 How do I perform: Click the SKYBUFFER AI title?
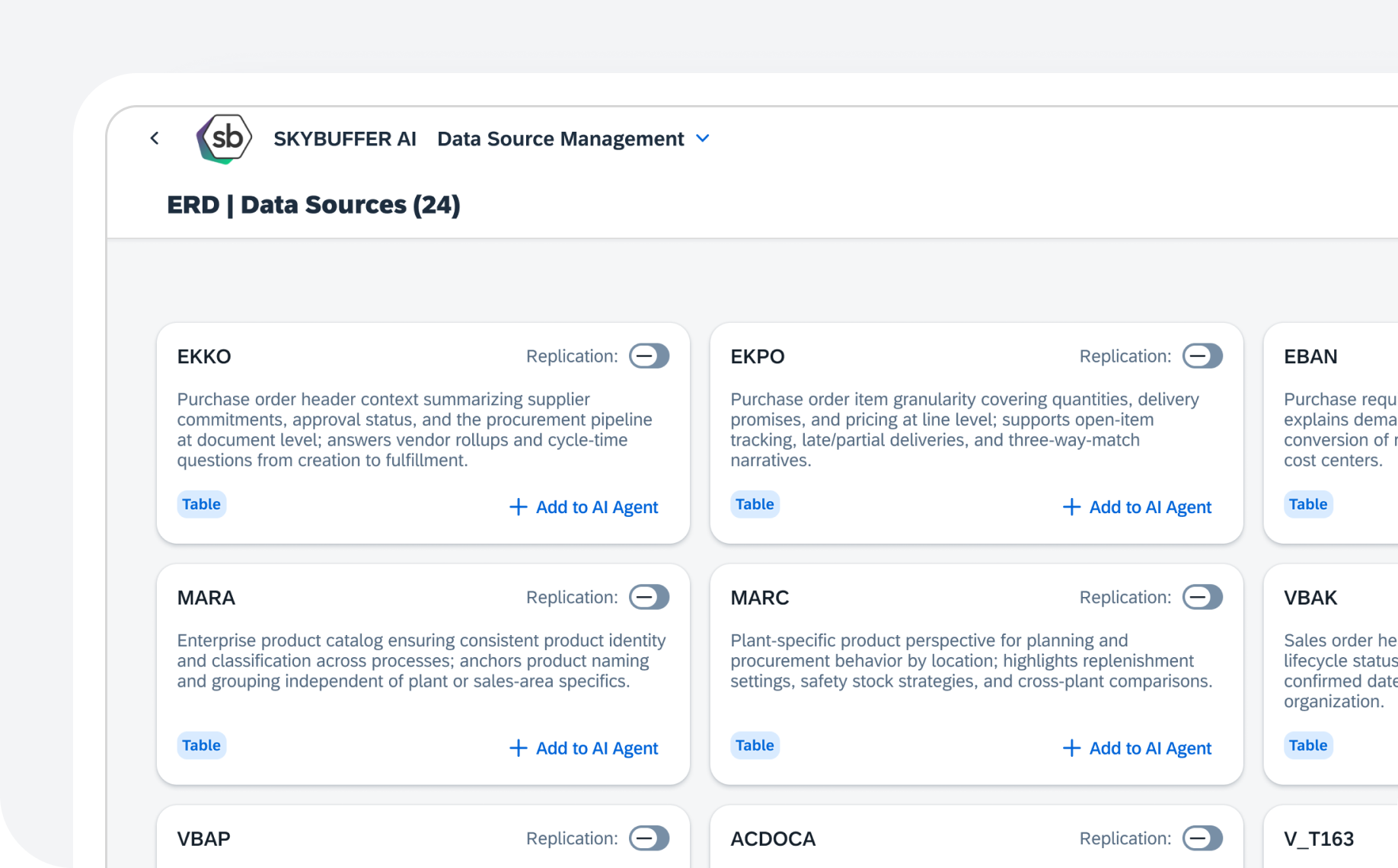click(x=345, y=139)
